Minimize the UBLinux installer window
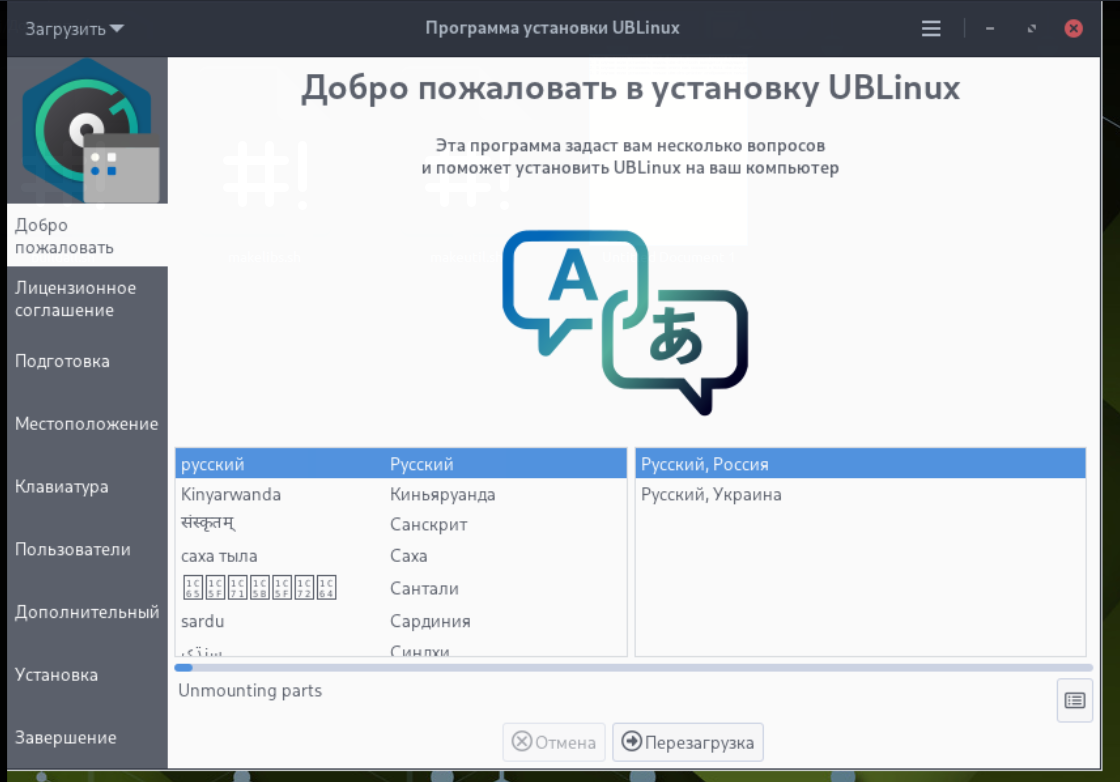 (x=990, y=29)
